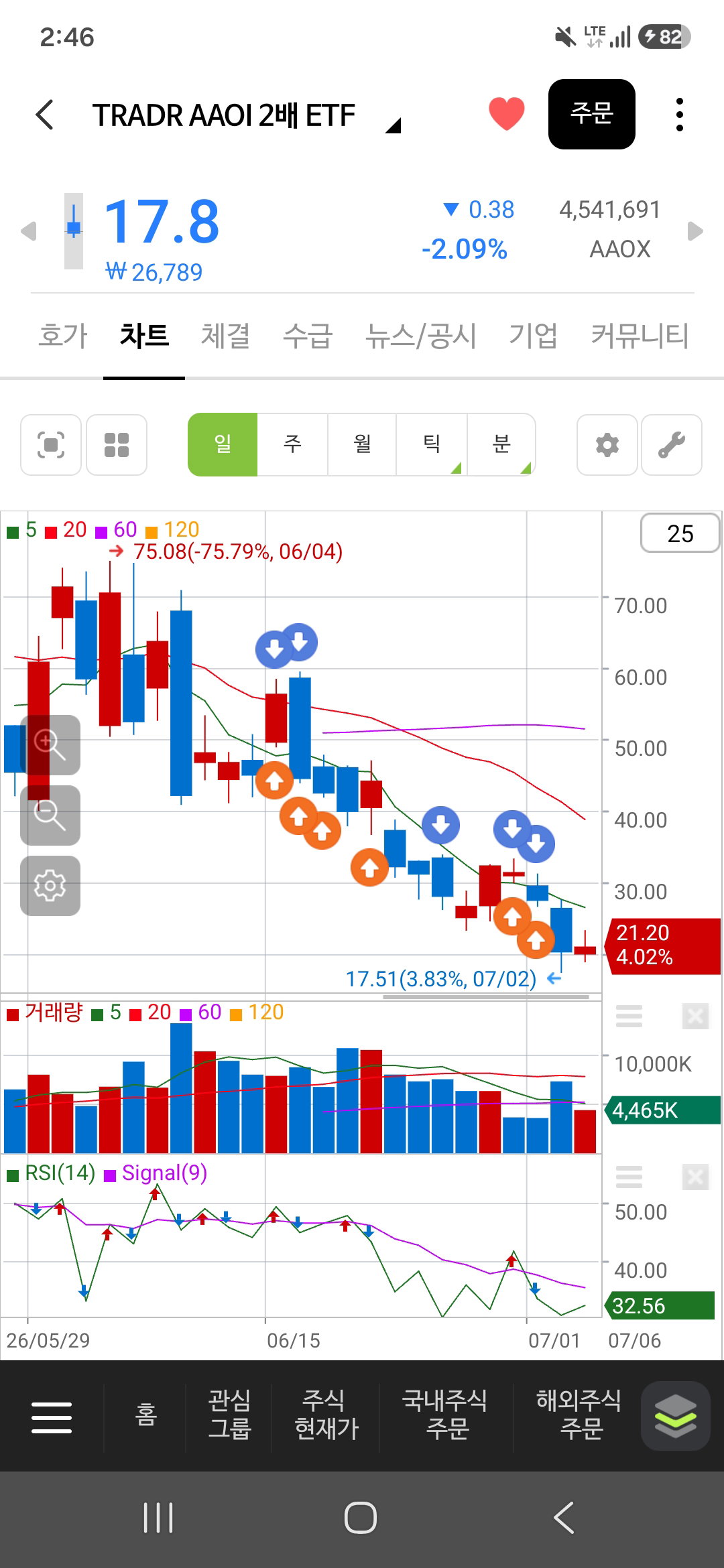Viewport: 724px width, 1568px height.
Task: Open the 커뮤니티 tab
Action: (640, 335)
